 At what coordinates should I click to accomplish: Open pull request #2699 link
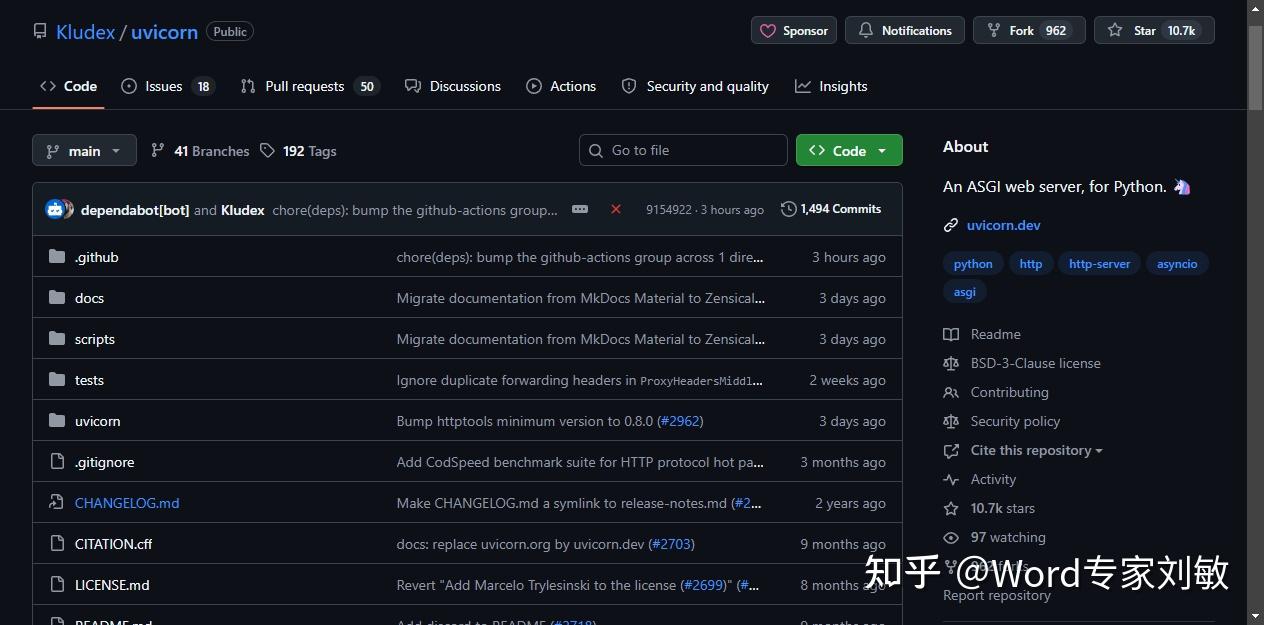[x=702, y=585]
